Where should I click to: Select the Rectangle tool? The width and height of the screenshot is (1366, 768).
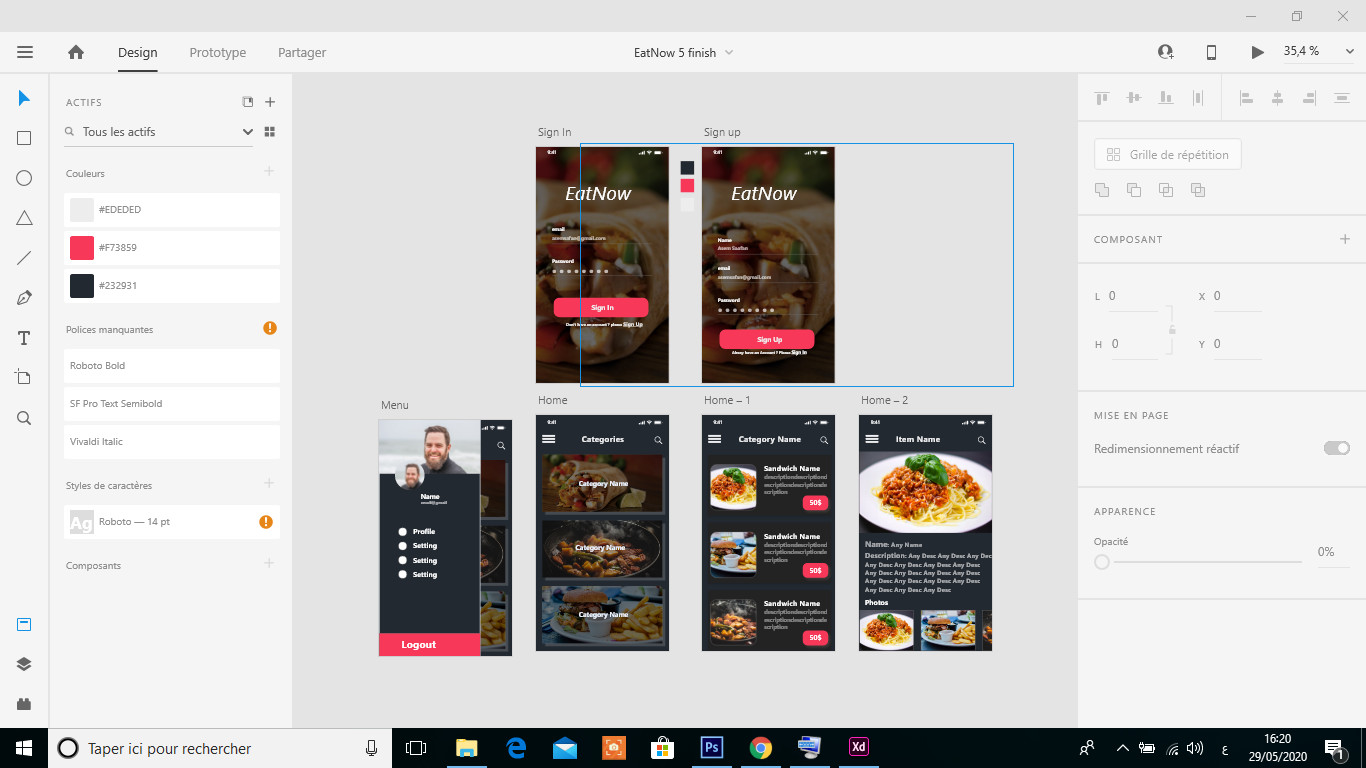click(x=24, y=138)
